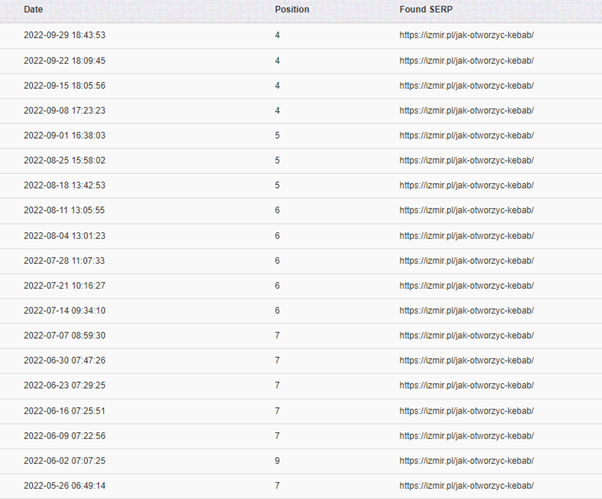602x499 pixels.
Task: Select the date 2022-06-09 07:22:56
Action: click(64, 436)
